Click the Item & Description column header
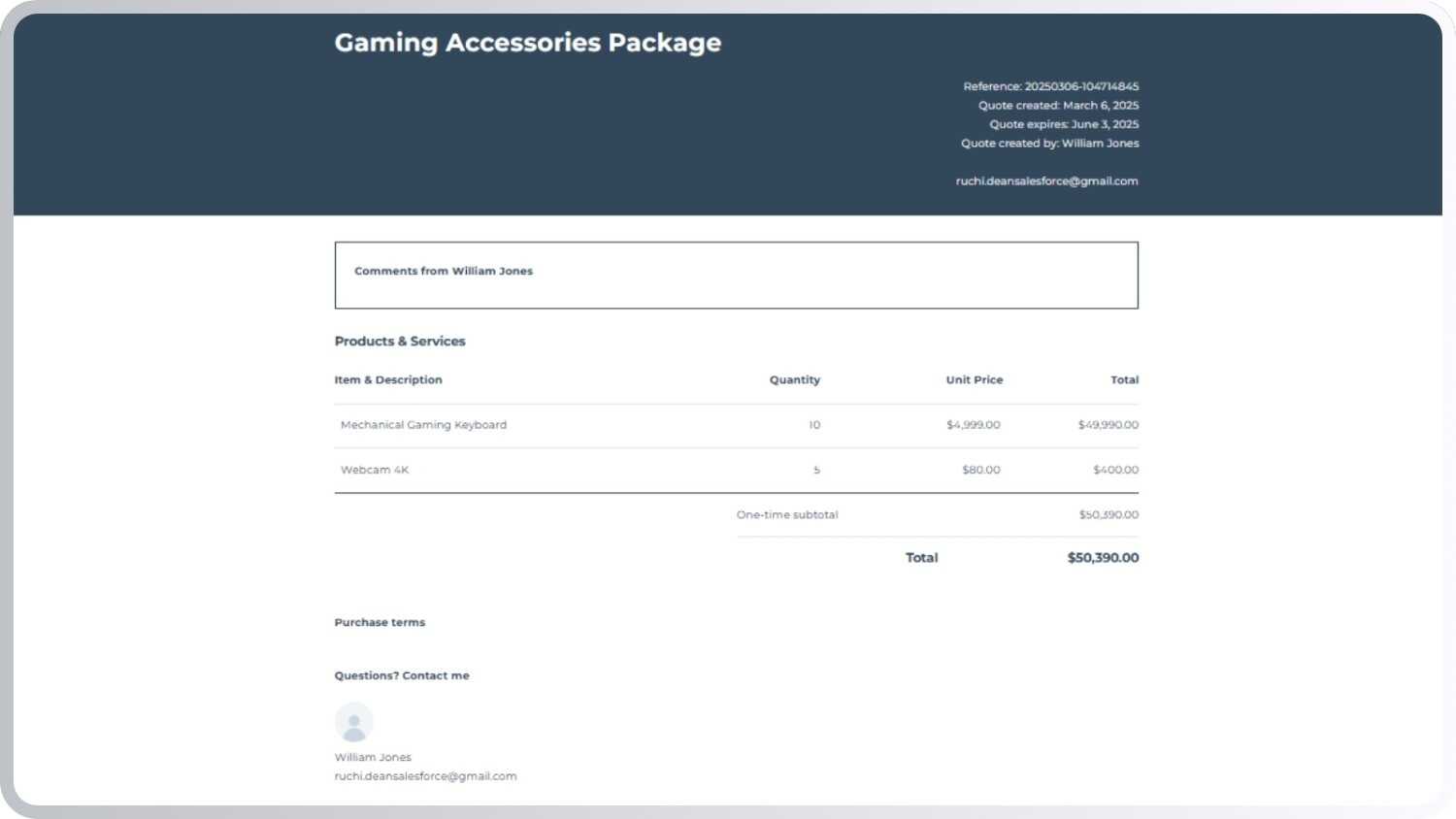Screen dimensions: 1456x819 click(x=388, y=380)
